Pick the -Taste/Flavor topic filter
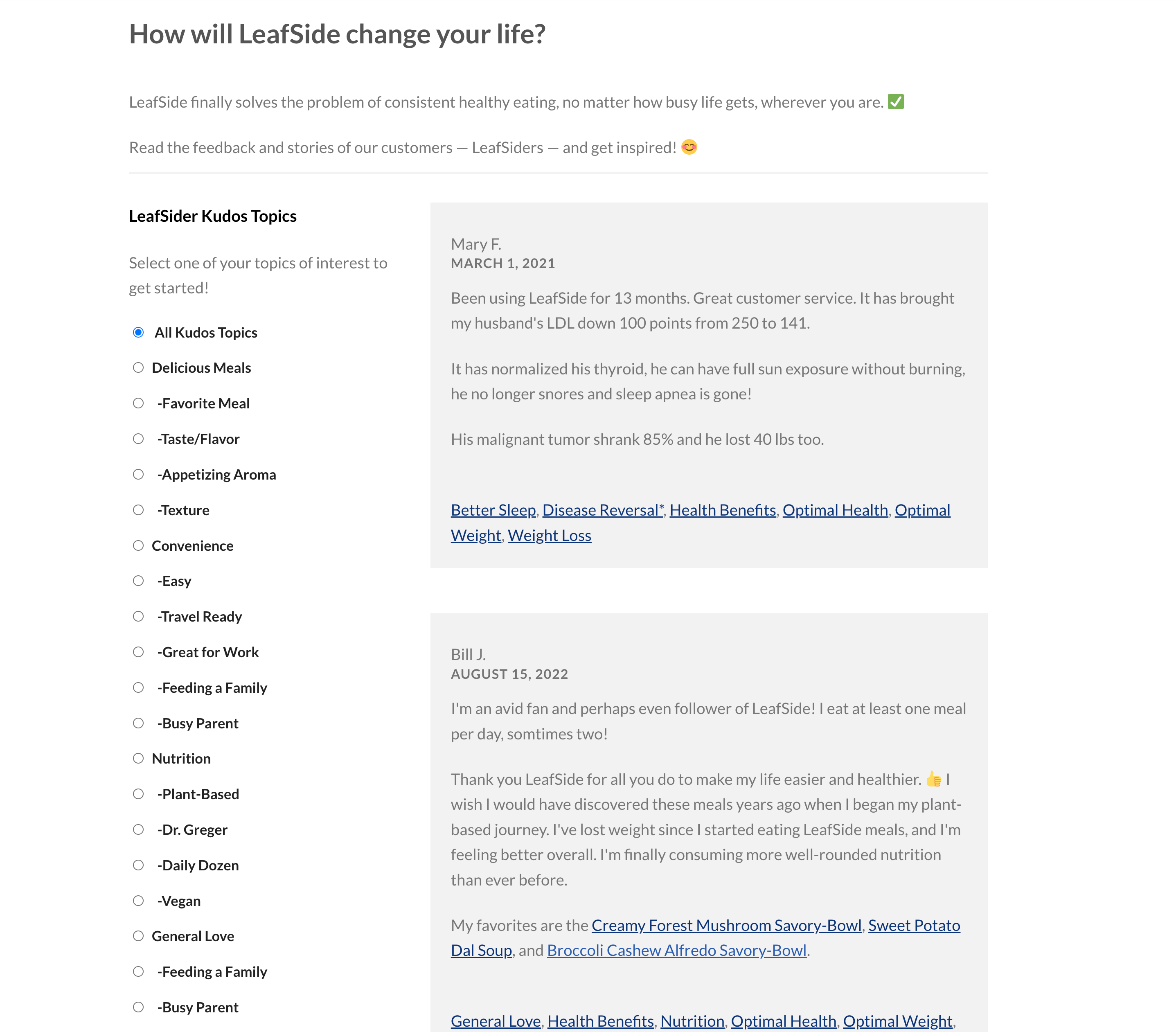This screenshot has height=1032, width=1176. (138, 439)
